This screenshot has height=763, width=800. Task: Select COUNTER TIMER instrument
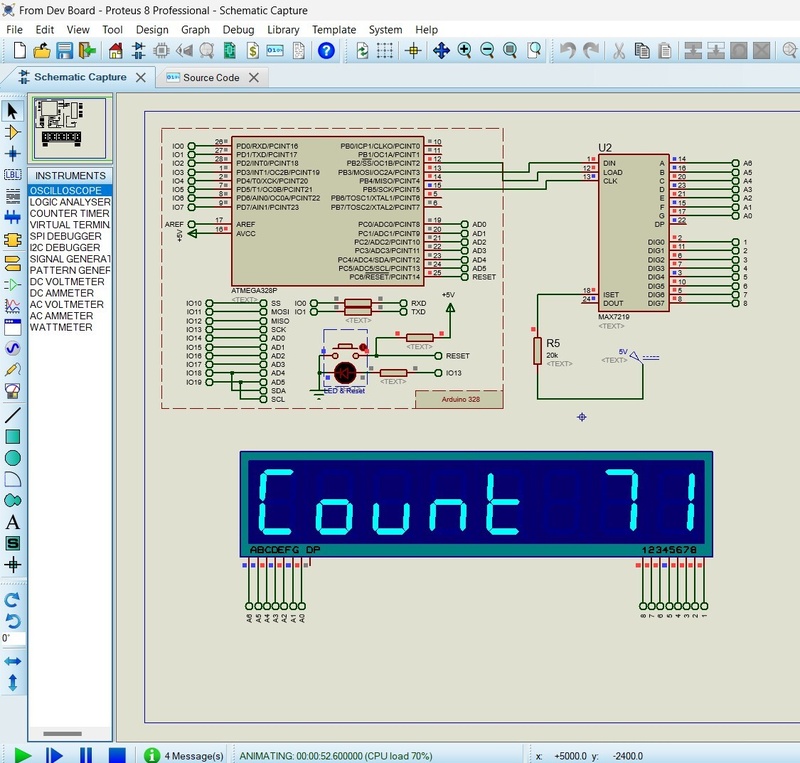pos(70,213)
